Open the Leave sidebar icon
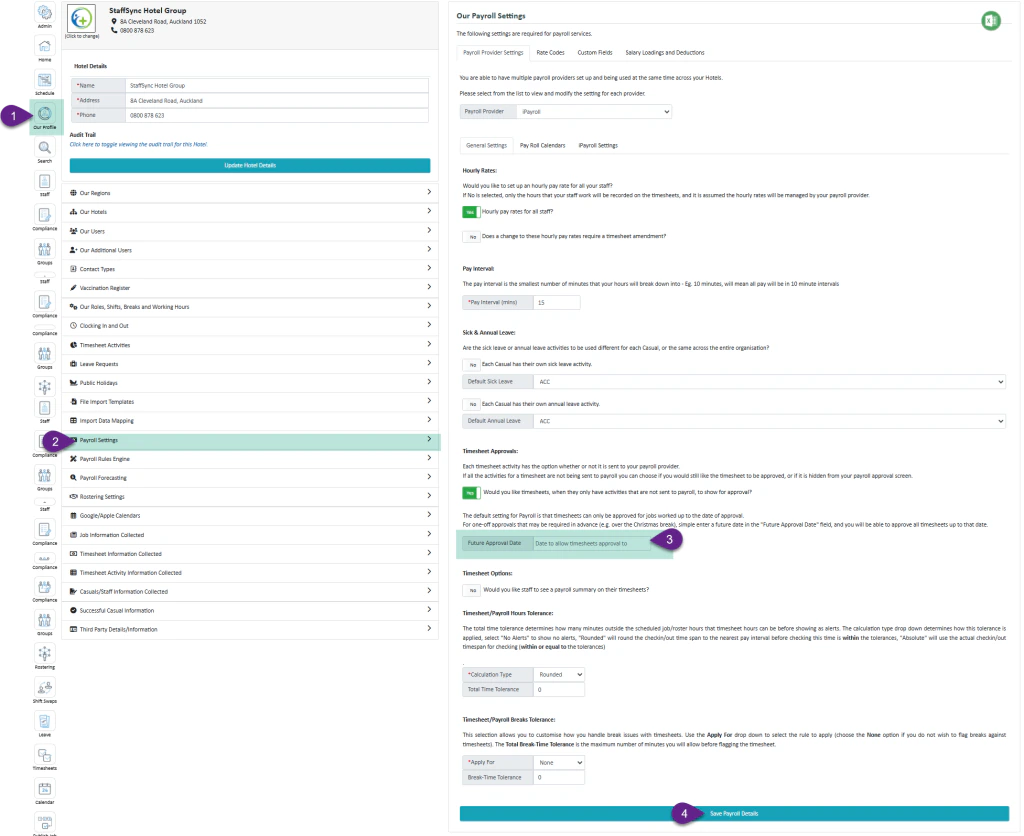Screen dimensions: 1024x836 coord(44,721)
